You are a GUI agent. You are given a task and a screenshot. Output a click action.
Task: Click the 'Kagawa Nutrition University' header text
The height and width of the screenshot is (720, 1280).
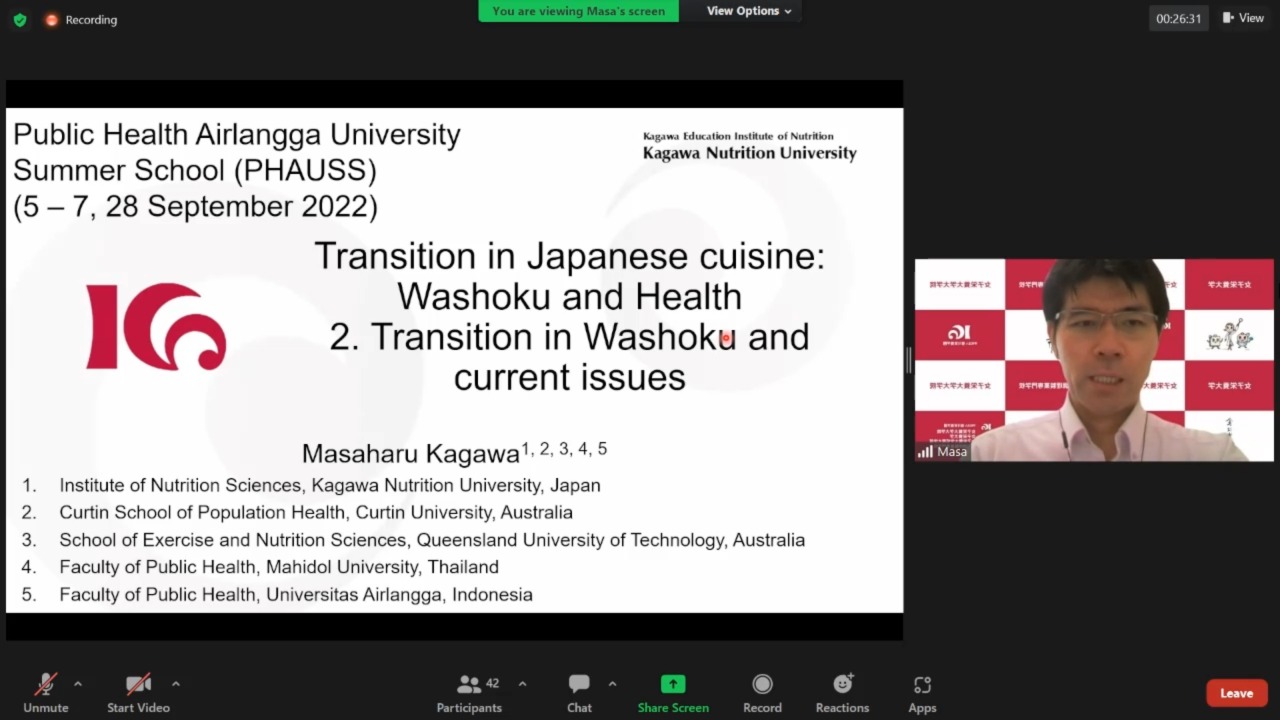point(750,153)
